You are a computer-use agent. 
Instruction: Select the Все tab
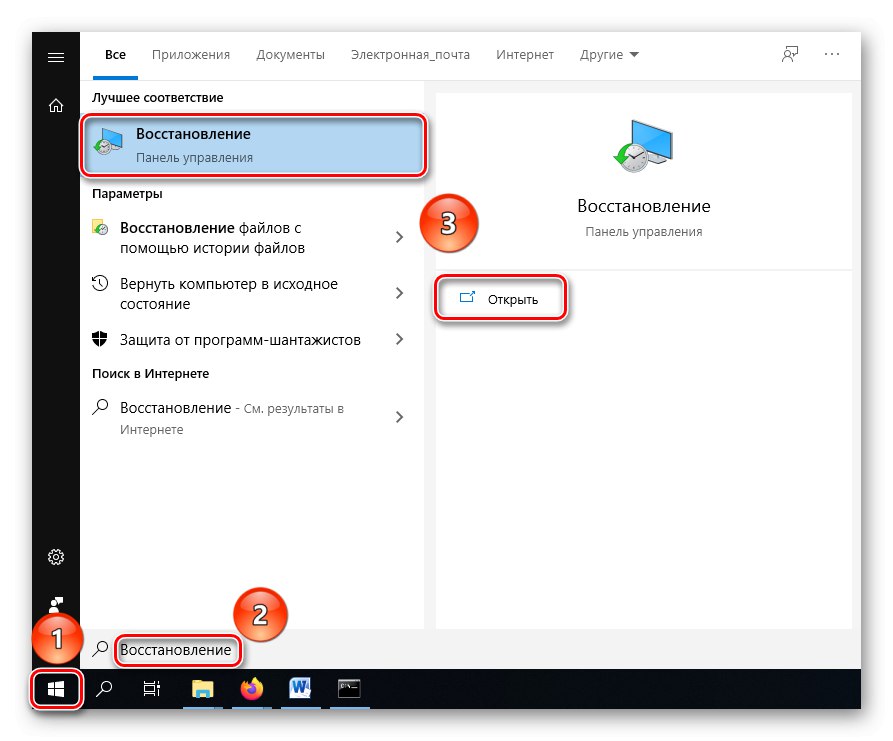click(115, 55)
